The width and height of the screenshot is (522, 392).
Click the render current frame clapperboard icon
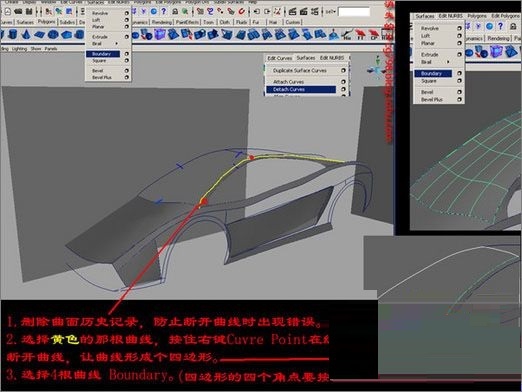click(293, 11)
